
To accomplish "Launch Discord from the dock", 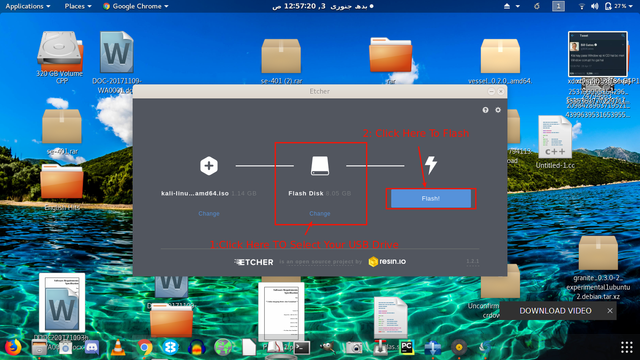I will click(x=92, y=348).
